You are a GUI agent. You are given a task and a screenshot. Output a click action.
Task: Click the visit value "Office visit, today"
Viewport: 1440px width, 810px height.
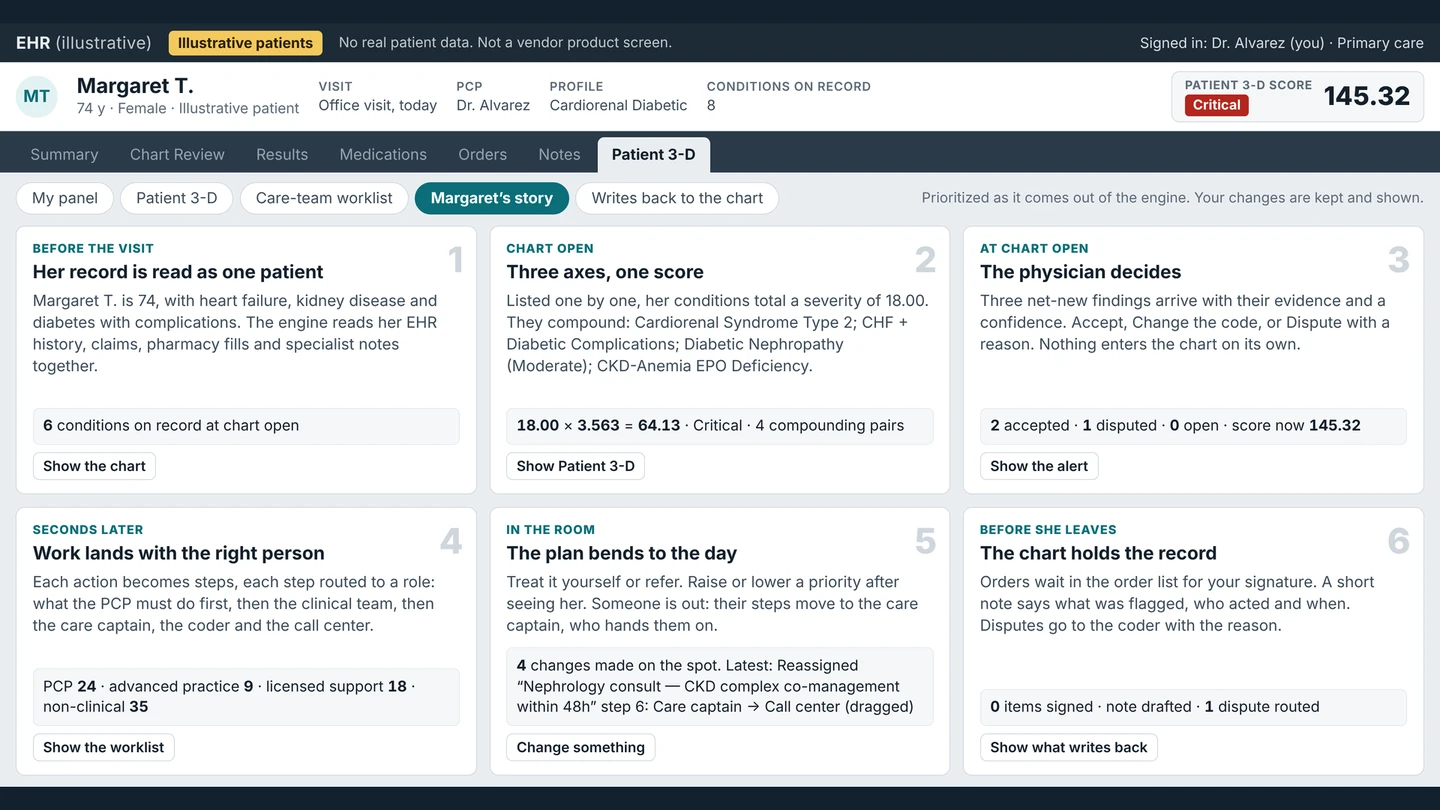(378, 105)
